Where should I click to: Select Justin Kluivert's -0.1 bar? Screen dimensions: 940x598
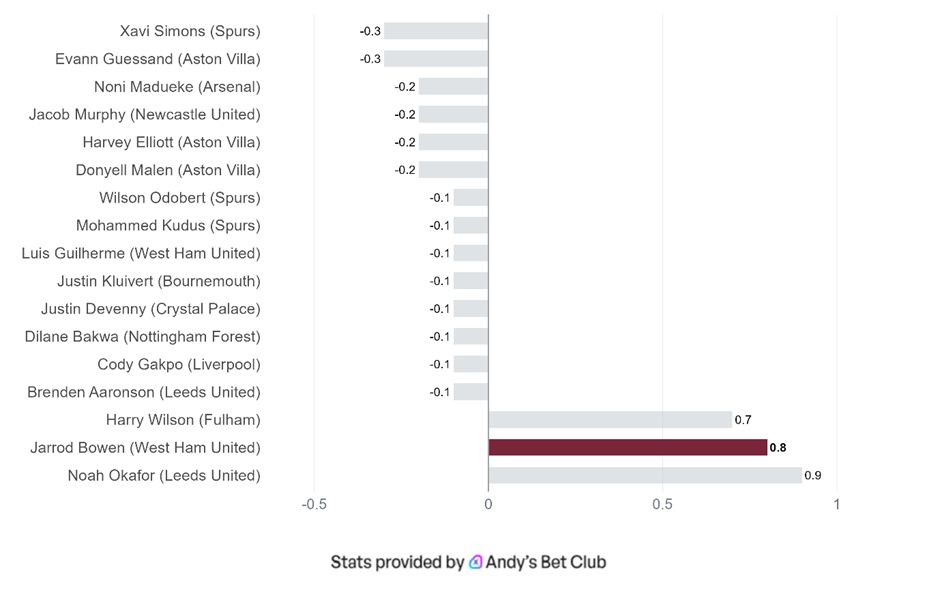470,281
